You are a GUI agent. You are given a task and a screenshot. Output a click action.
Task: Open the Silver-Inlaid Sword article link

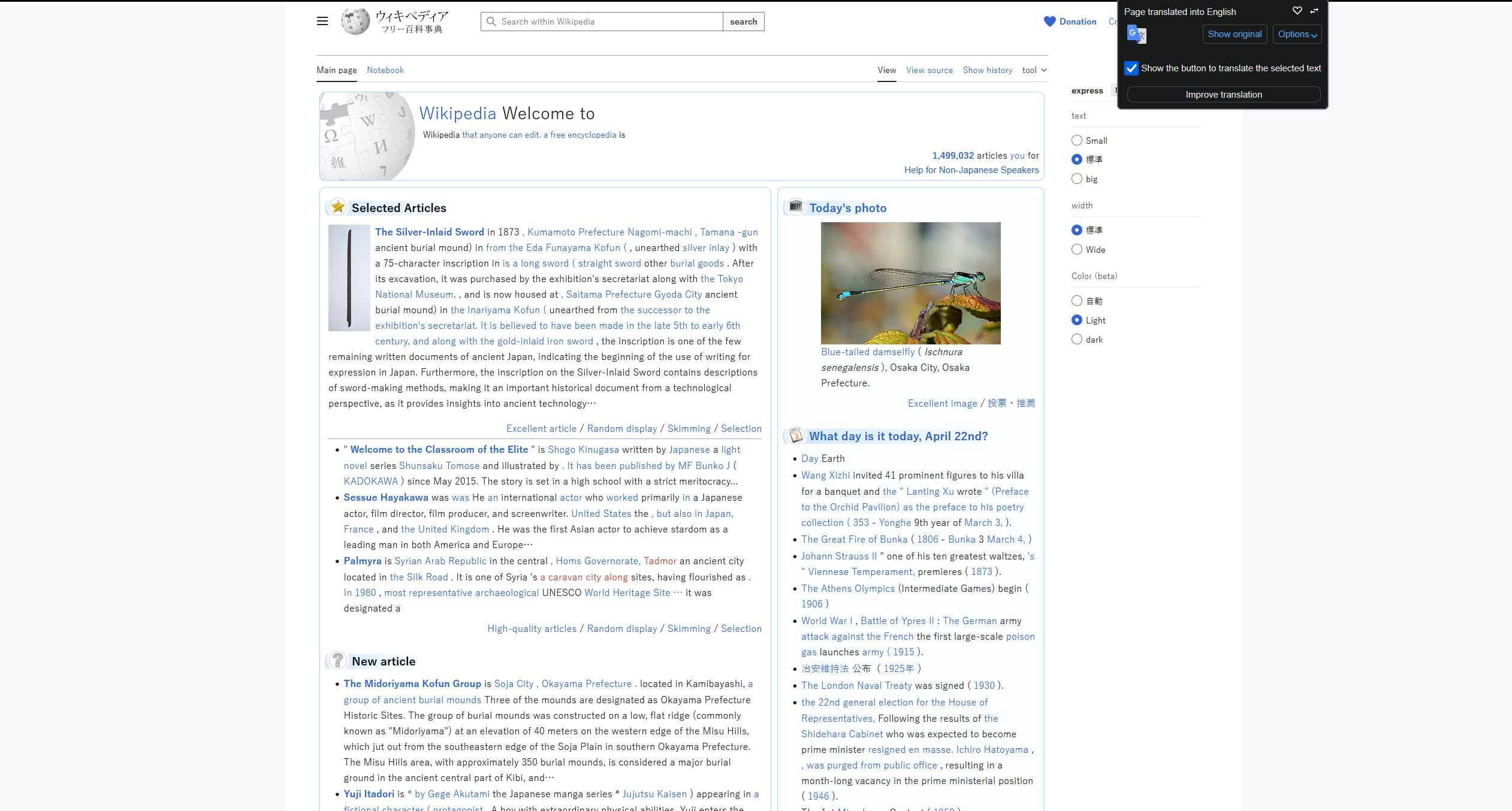pos(430,232)
